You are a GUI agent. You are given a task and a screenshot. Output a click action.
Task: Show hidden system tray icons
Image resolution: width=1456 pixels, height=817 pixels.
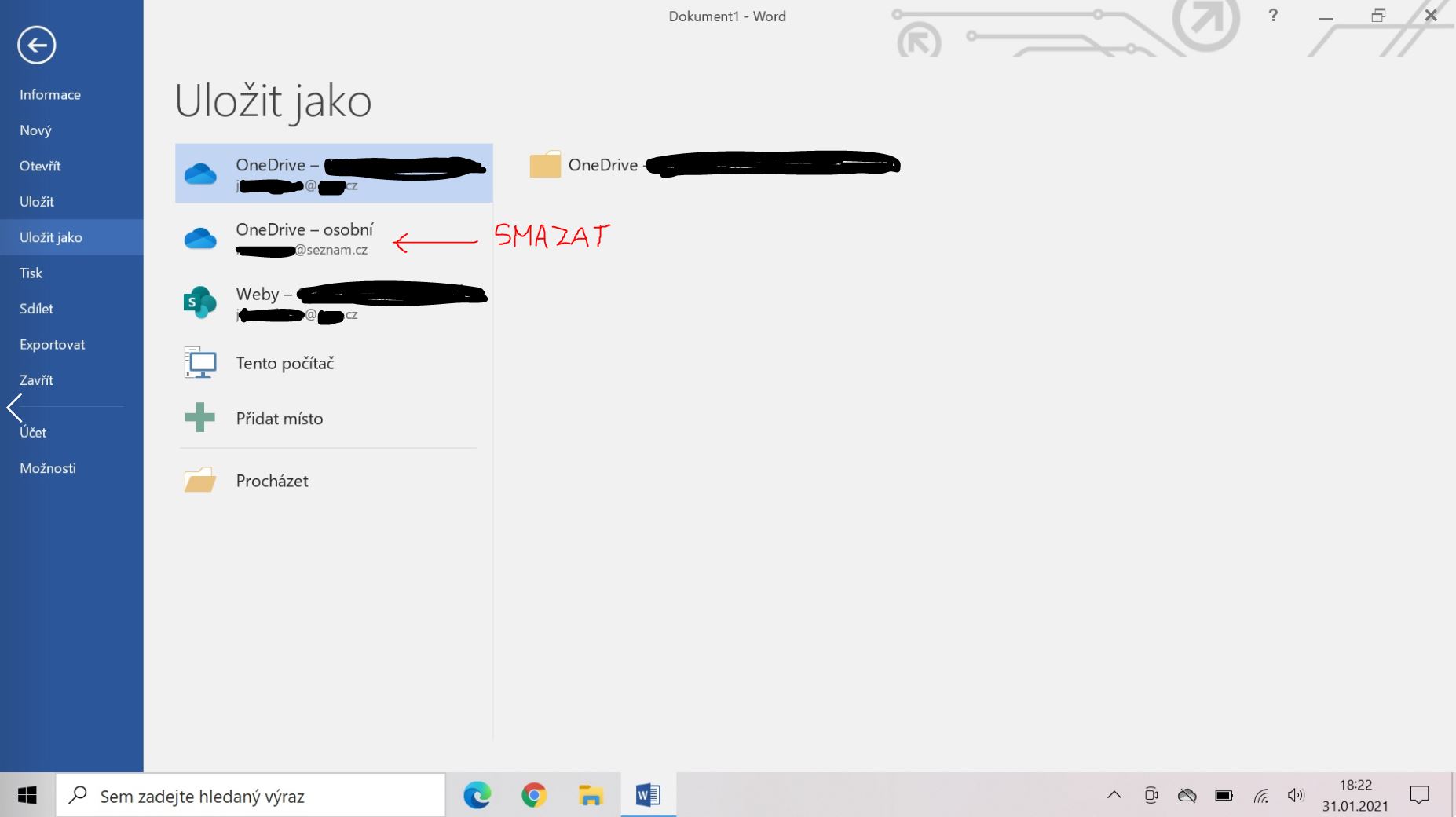coord(1114,796)
